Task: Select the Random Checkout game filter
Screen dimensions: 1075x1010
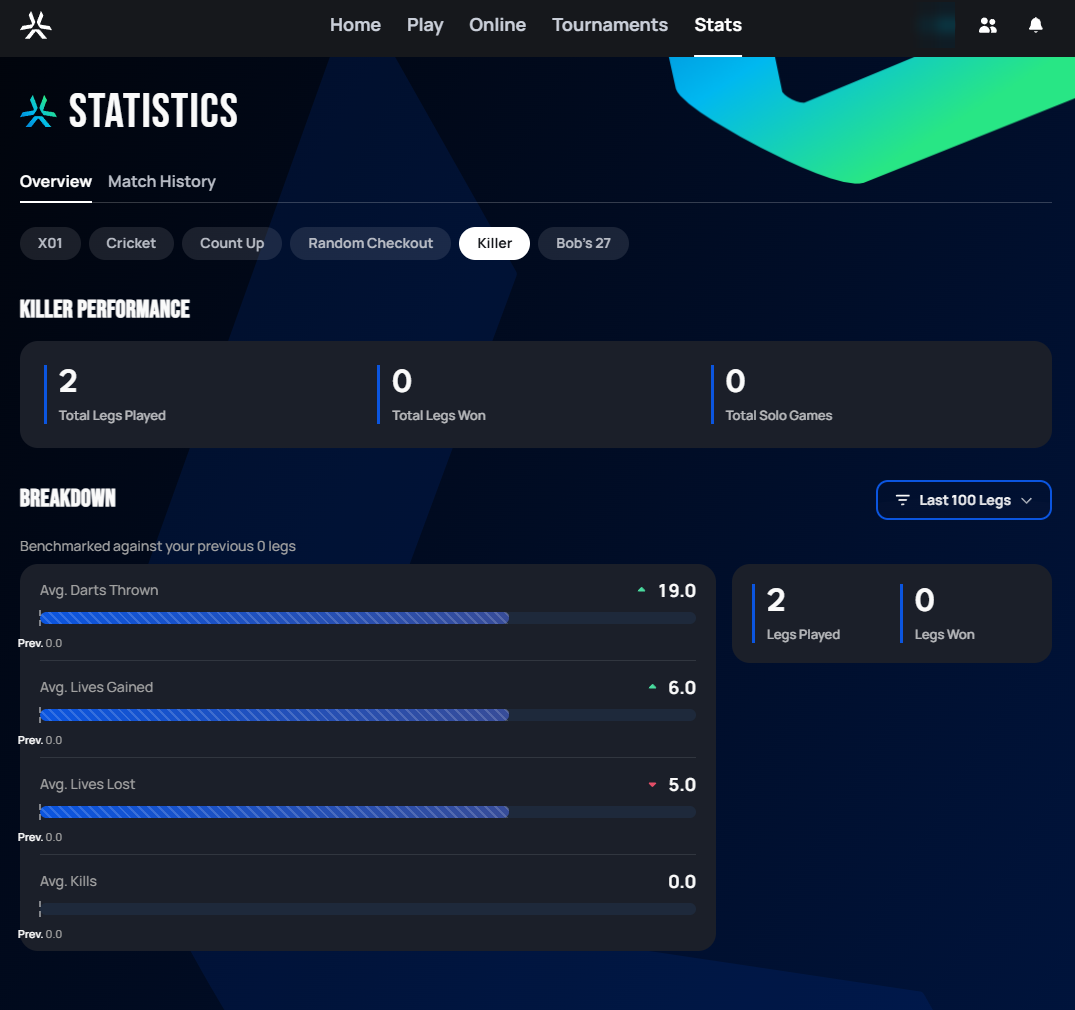Action: [x=370, y=243]
